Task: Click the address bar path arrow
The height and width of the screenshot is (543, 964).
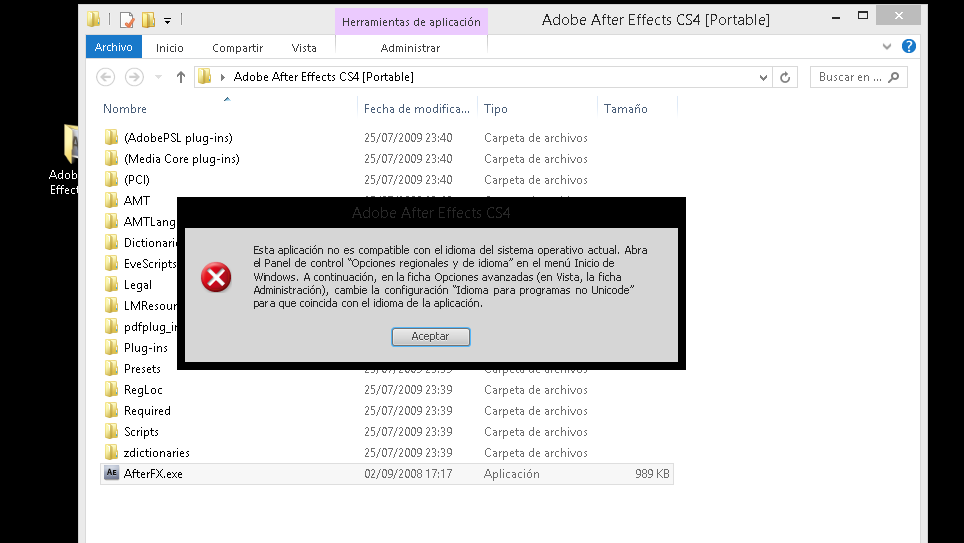Action: click(223, 77)
